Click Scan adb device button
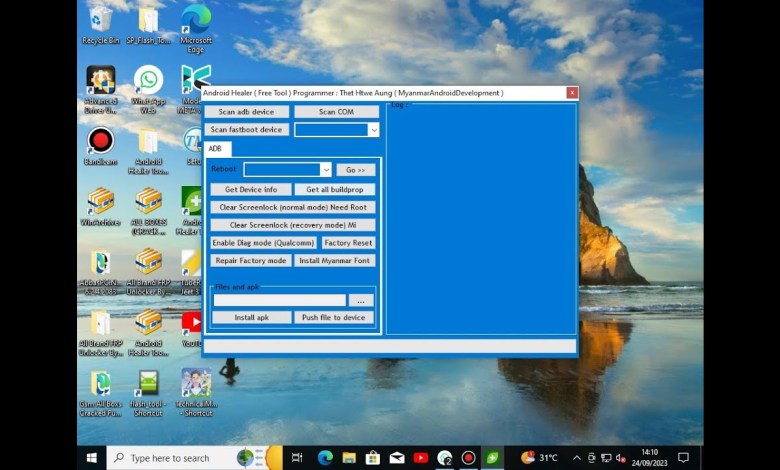Screen dimensions: 780x470 [247, 112]
